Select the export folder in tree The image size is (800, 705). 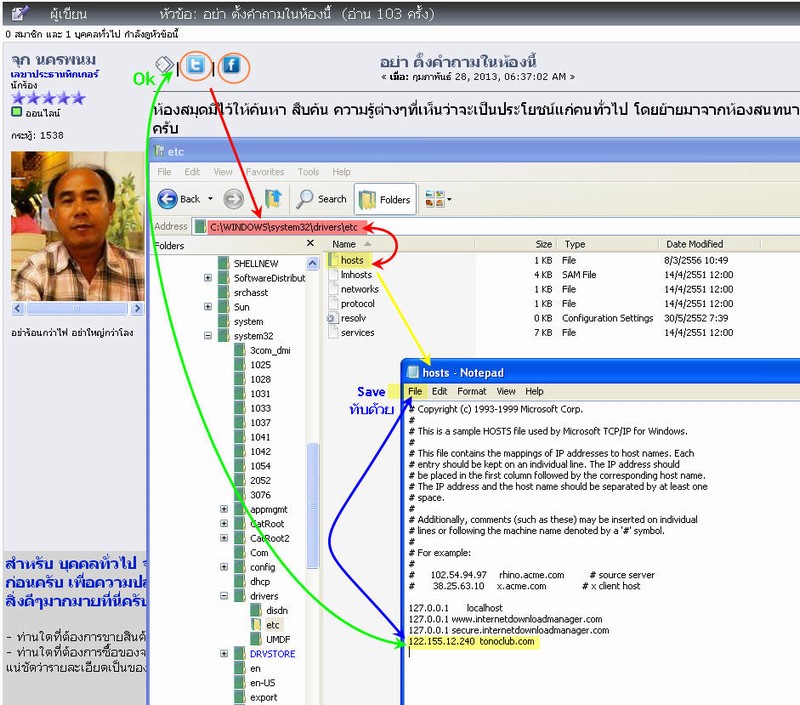[x=257, y=697]
